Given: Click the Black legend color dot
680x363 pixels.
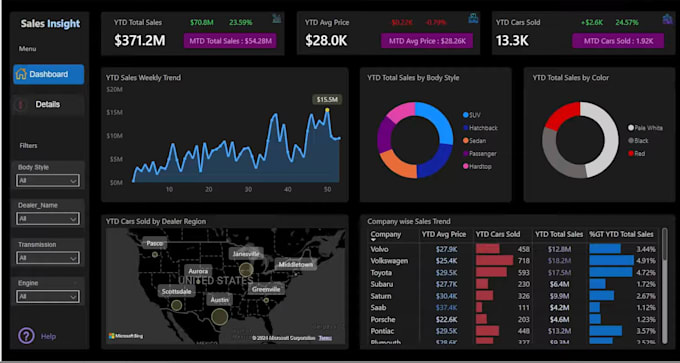Looking at the screenshot, I should (631, 141).
